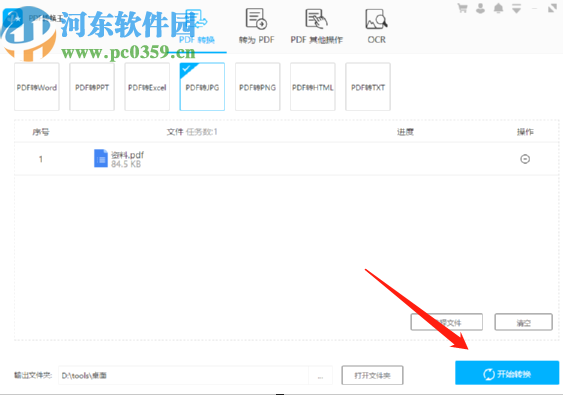Screen dimensions: 563x395
Task: Select the PDF转JPG conversion option
Action: pos(202,87)
